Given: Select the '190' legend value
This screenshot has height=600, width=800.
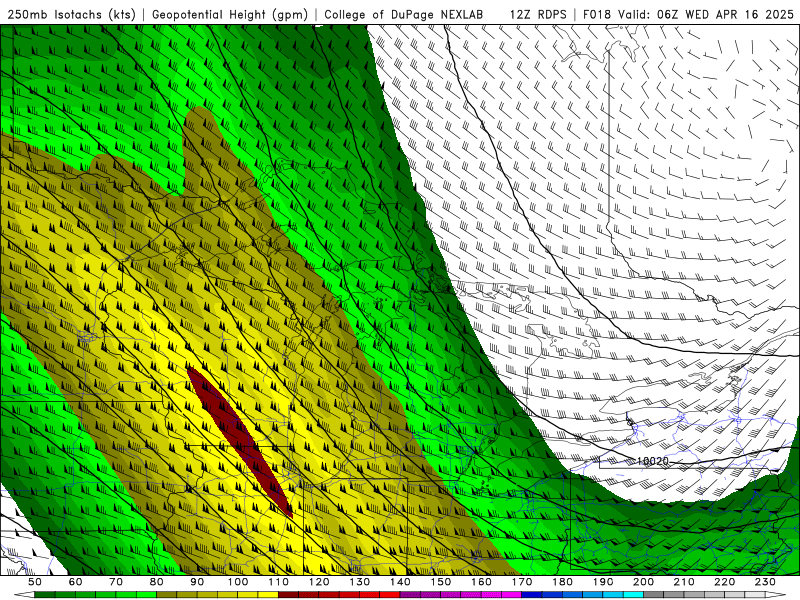Looking at the screenshot, I should [603, 582].
